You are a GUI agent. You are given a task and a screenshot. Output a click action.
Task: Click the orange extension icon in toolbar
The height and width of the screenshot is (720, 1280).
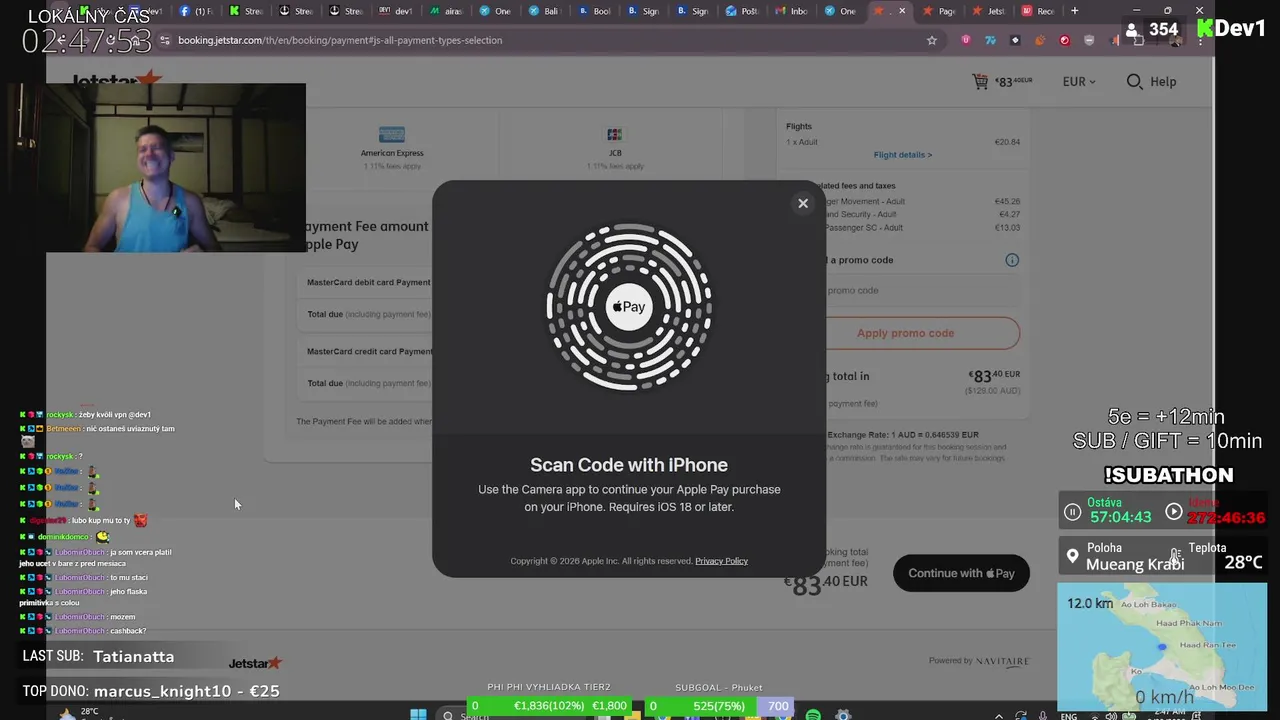(1040, 40)
